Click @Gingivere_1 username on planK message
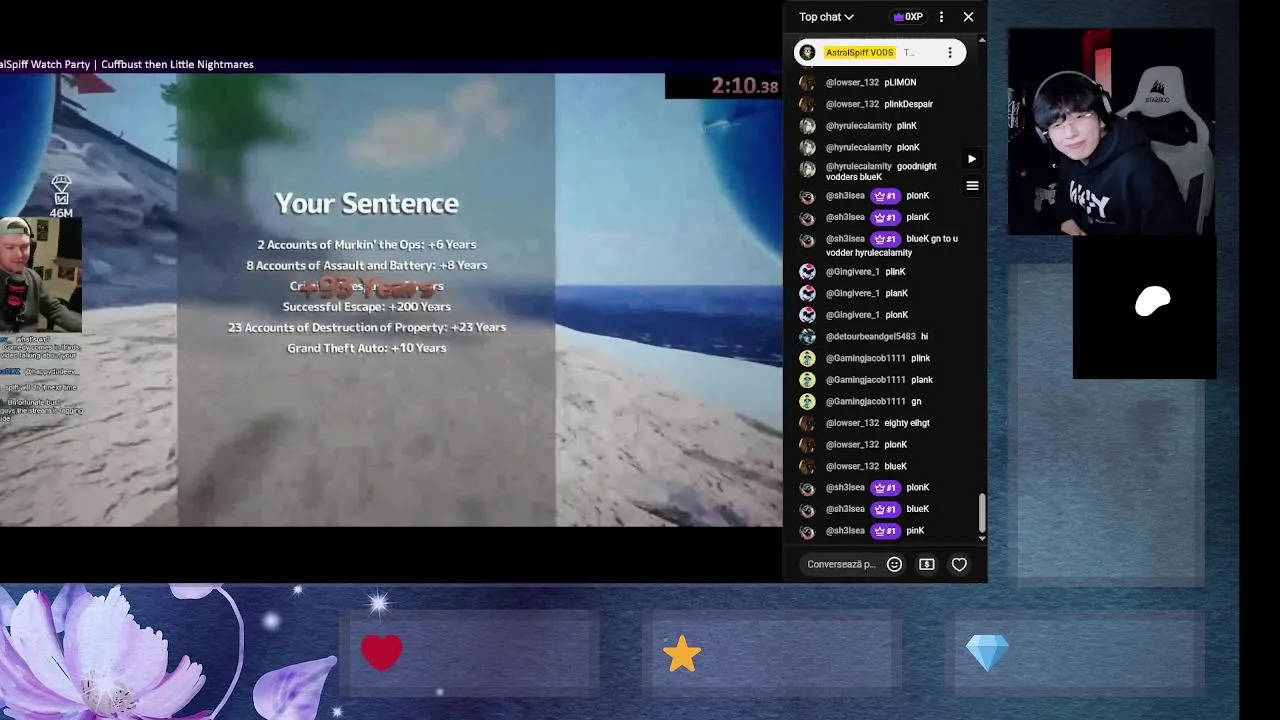The width and height of the screenshot is (1280, 720). pyautogui.click(x=852, y=293)
